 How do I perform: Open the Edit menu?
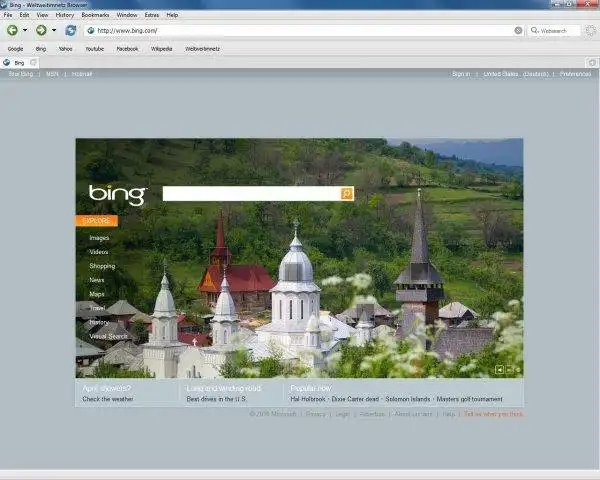coord(24,15)
